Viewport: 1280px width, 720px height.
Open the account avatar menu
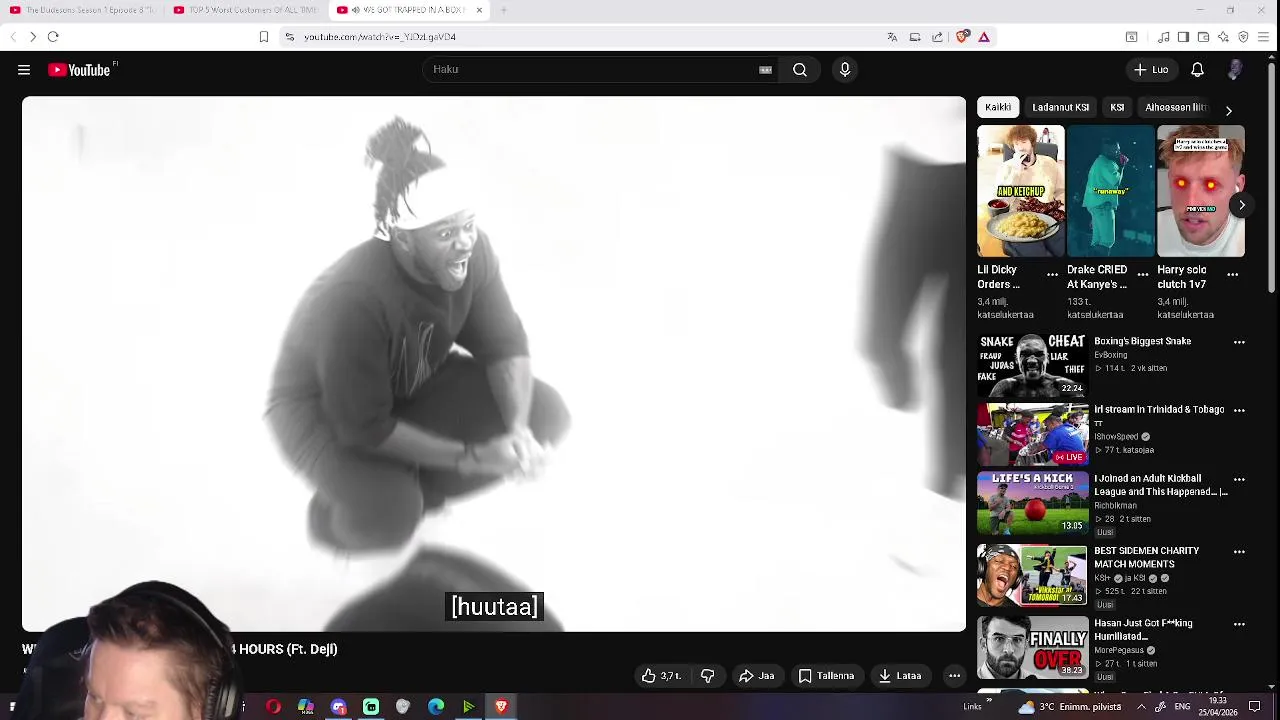tap(1236, 69)
